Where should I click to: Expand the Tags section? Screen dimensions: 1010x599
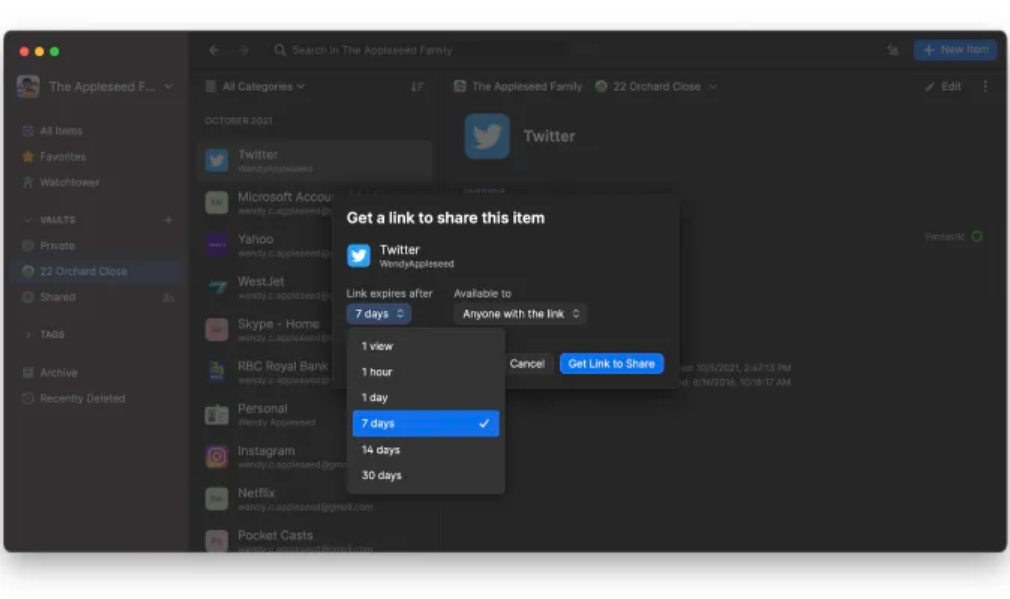pyautogui.click(x=28, y=334)
